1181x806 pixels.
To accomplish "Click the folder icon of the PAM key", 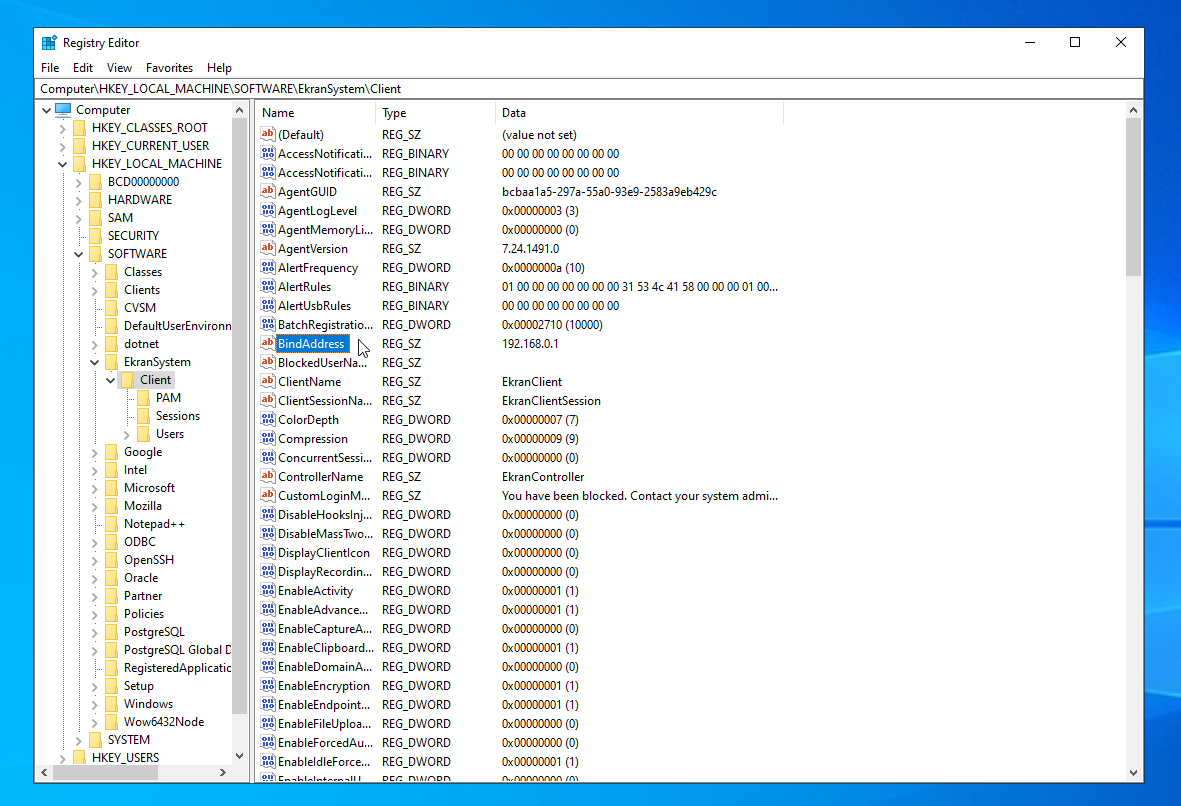I will point(143,398).
